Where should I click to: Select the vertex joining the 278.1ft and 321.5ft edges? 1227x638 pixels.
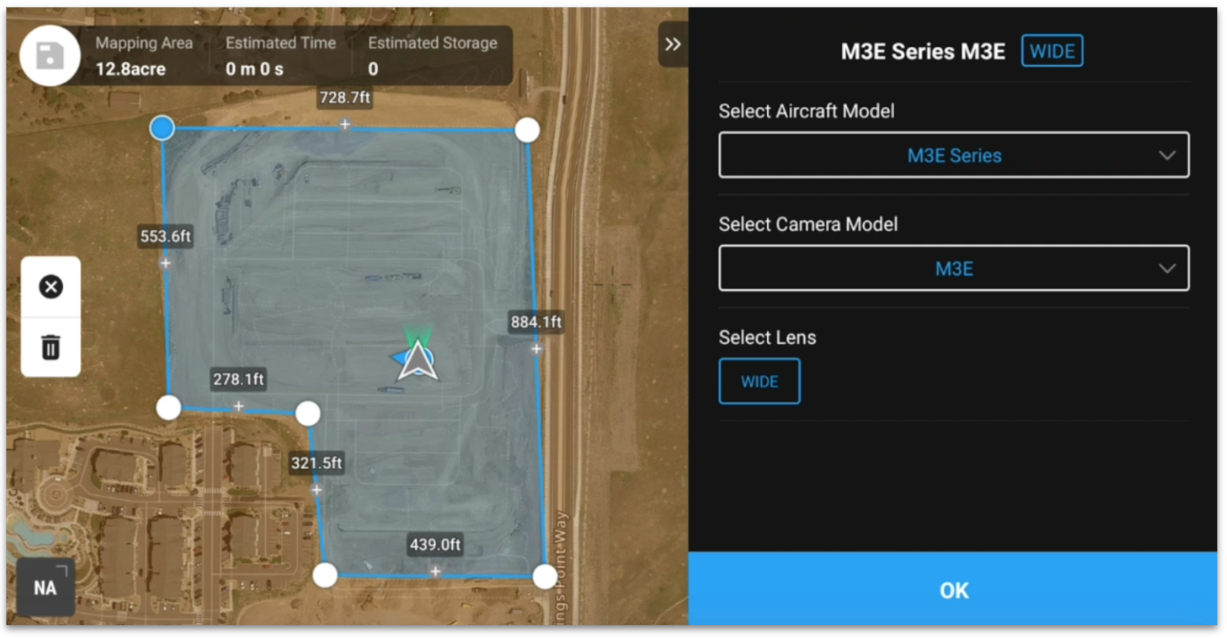pyautogui.click(x=308, y=413)
